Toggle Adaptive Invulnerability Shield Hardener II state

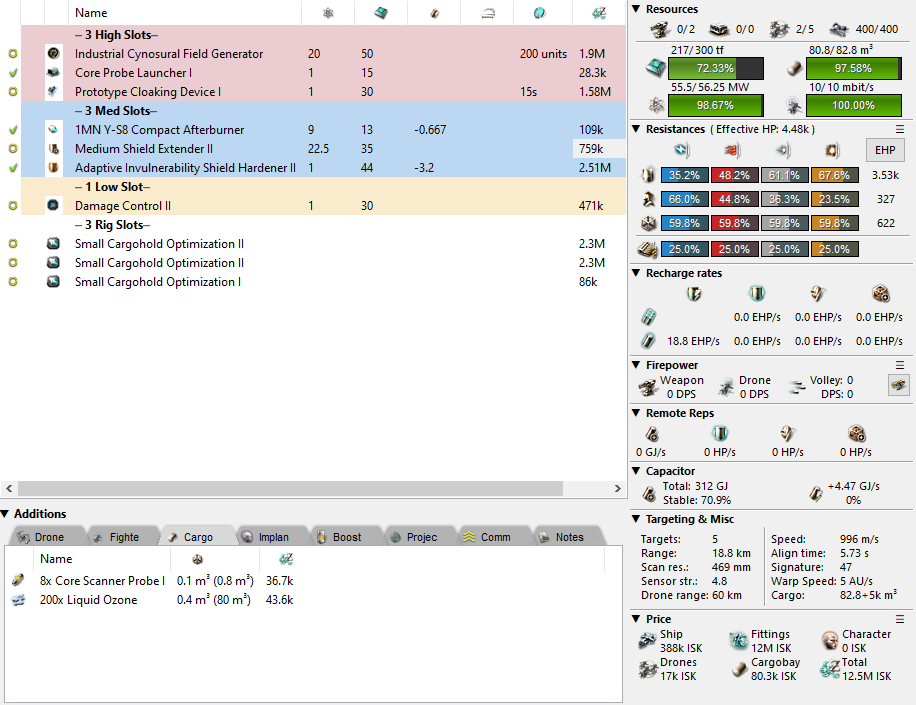tap(12, 168)
